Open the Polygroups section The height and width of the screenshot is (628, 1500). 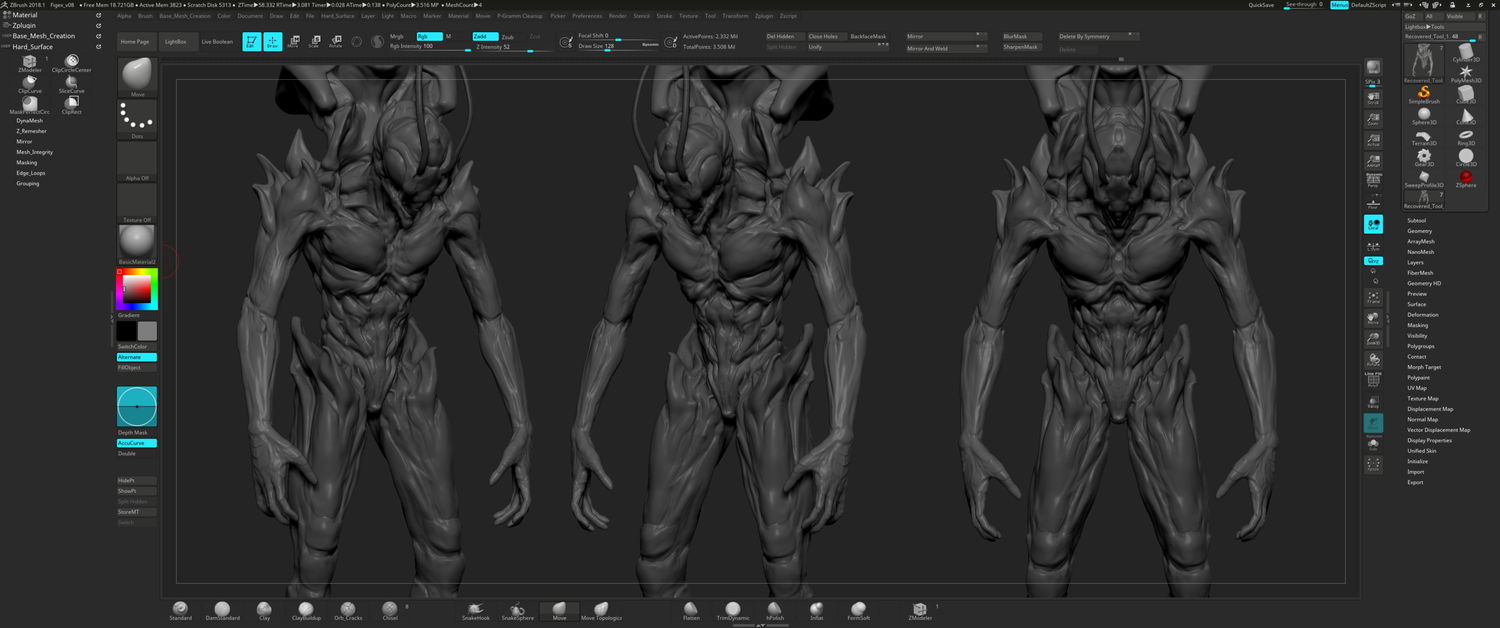point(1420,346)
